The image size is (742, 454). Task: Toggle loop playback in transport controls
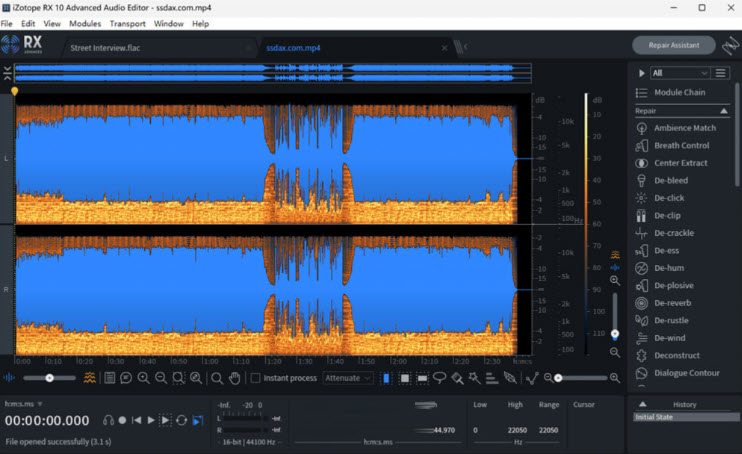[182, 421]
